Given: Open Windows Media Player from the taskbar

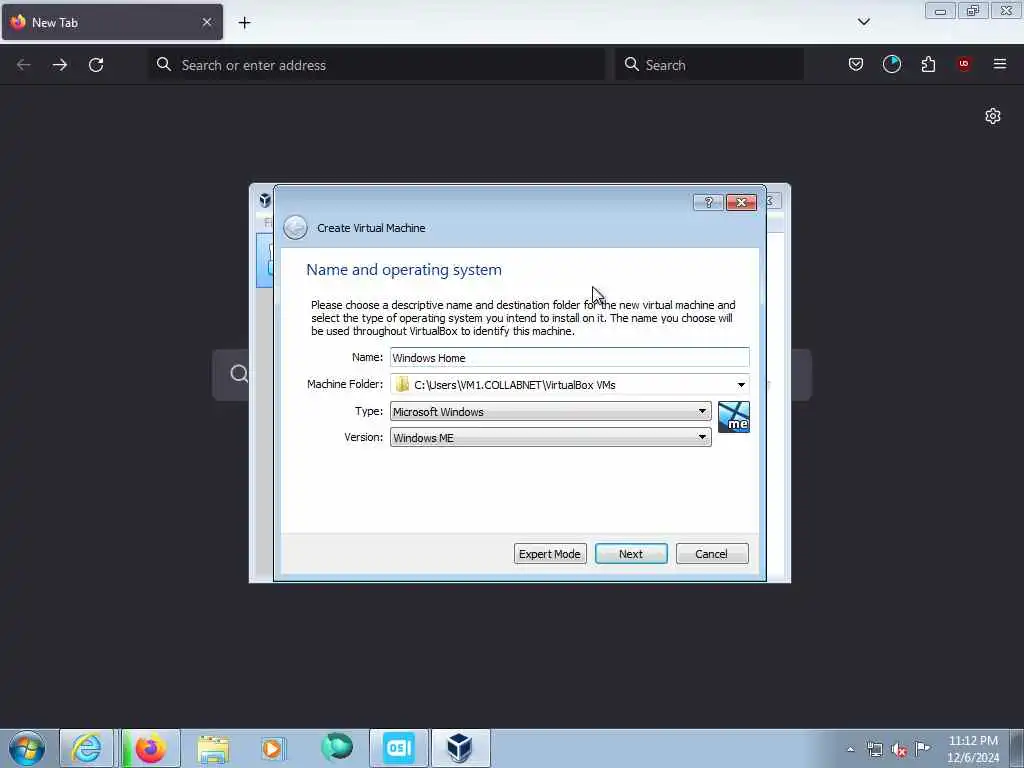Looking at the screenshot, I should (273, 748).
